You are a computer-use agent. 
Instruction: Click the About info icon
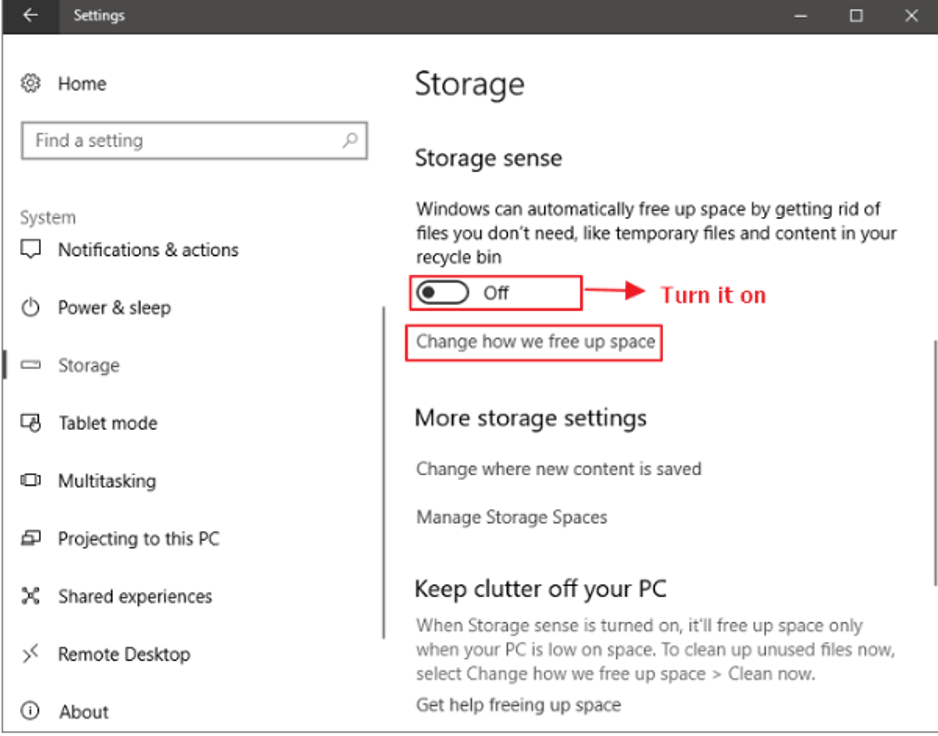31,712
